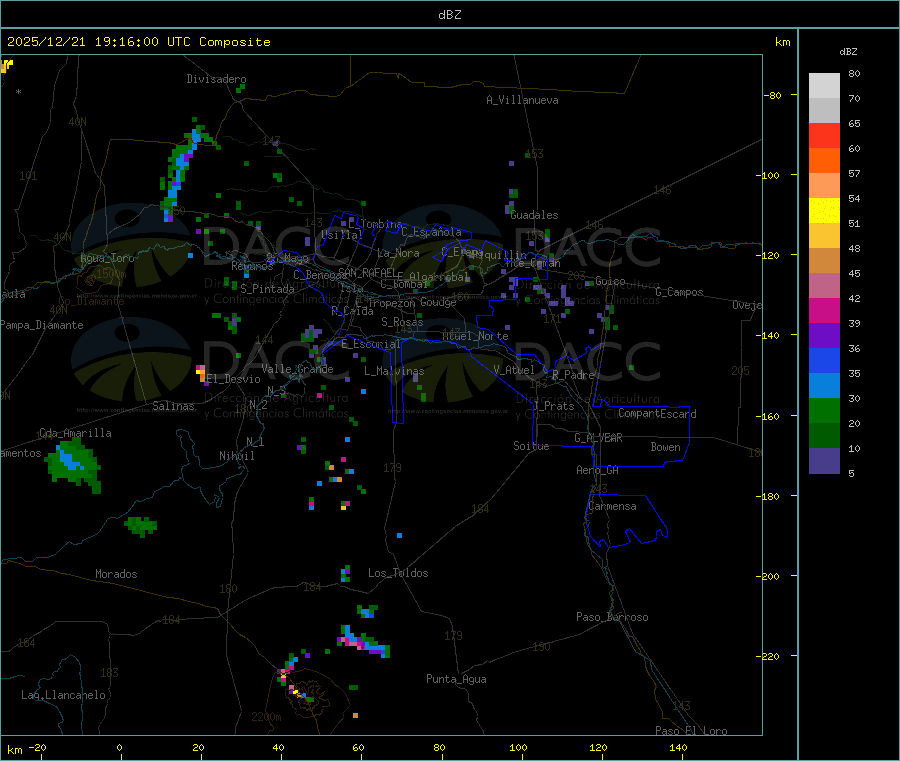
Task: Select the 60 dBZ red legend swatch
Action: coord(824,135)
